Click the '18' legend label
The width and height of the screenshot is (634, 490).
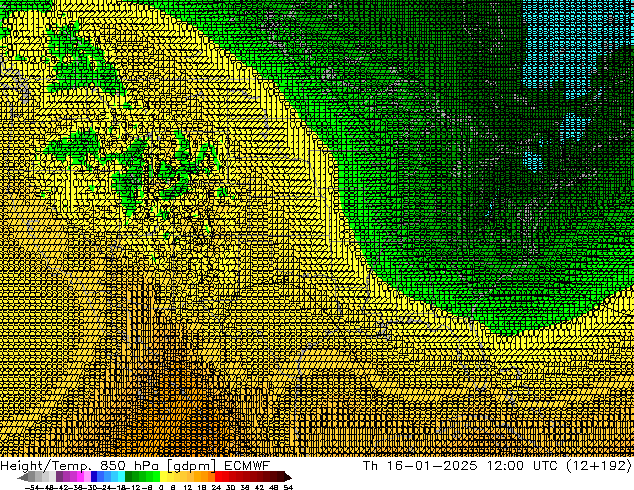[x=202, y=488]
